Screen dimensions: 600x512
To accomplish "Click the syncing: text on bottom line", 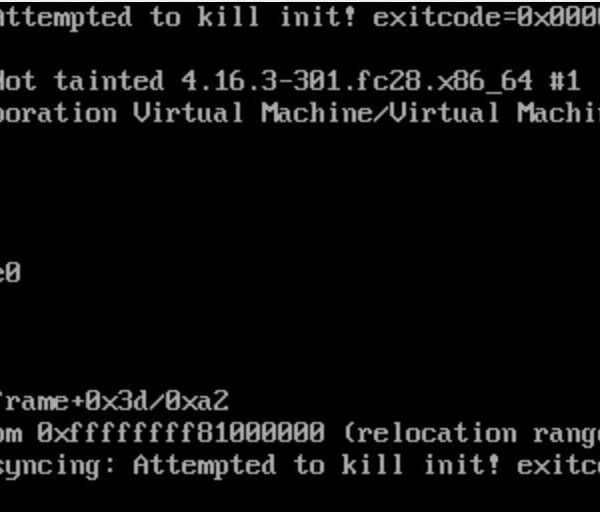I will click(57, 466).
